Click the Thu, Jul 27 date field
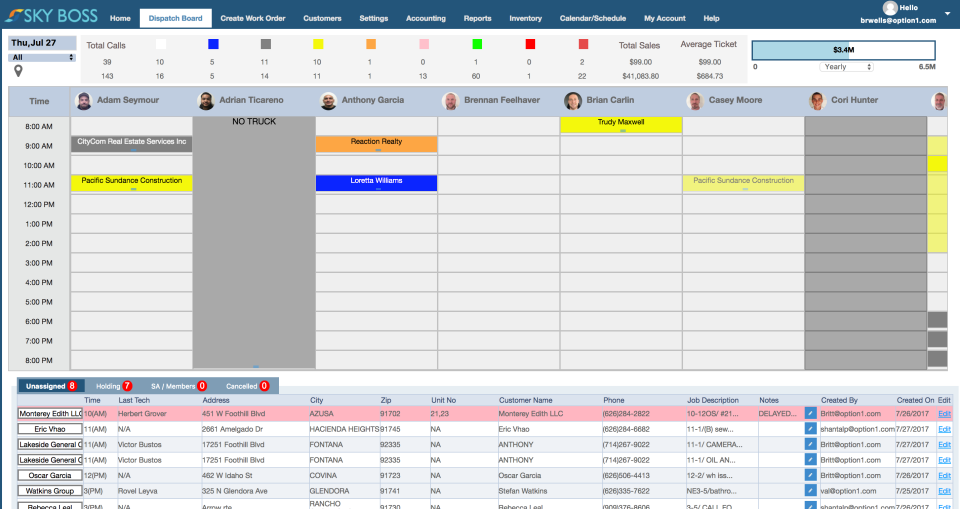This screenshot has width=960, height=509. tap(42, 43)
